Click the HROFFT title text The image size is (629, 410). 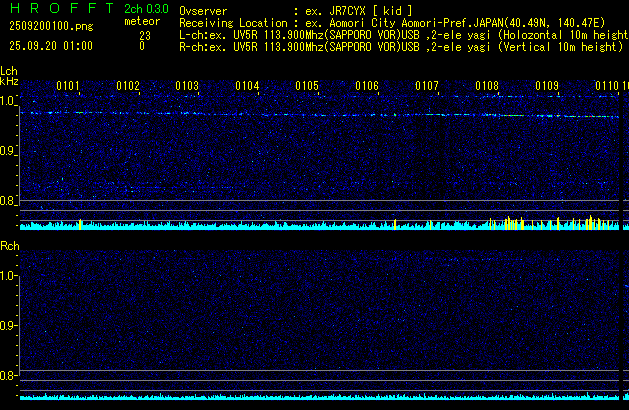[58, 8]
